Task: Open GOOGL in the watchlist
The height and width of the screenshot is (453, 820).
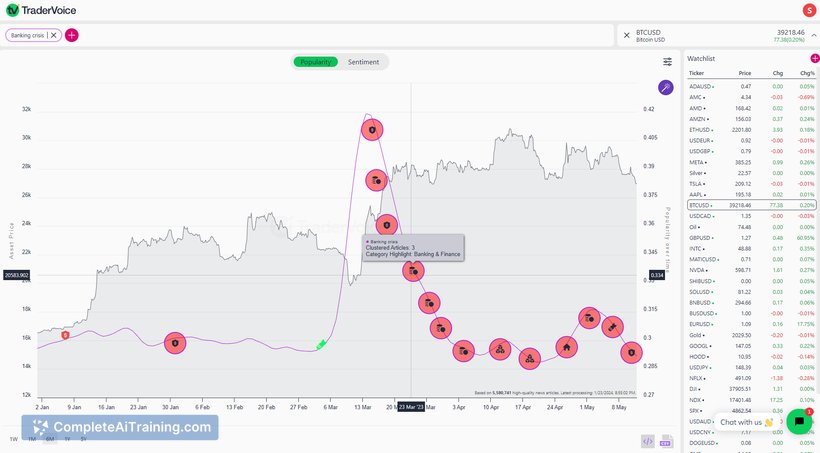Action: [751, 346]
